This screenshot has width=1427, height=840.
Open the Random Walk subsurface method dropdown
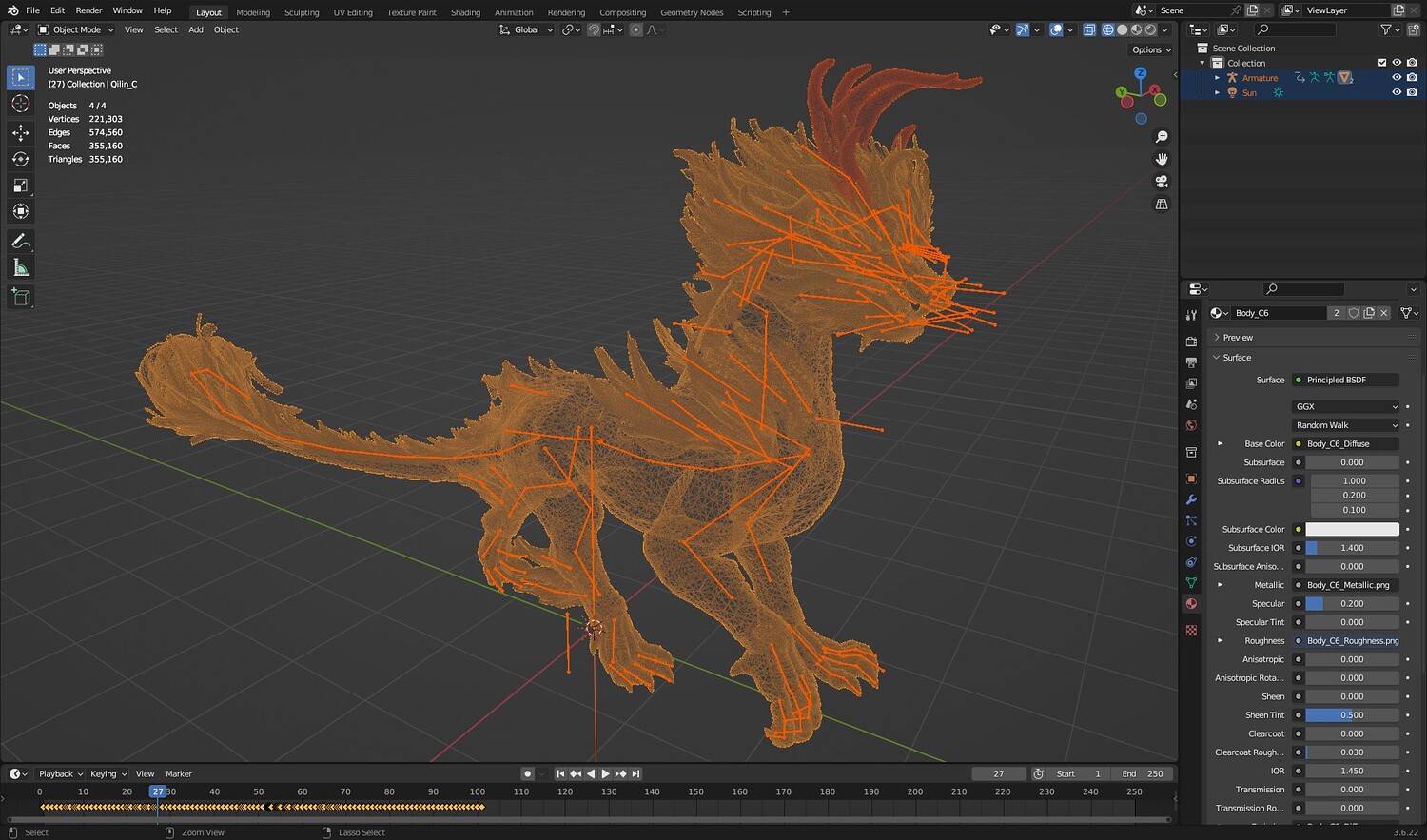(x=1346, y=425)
